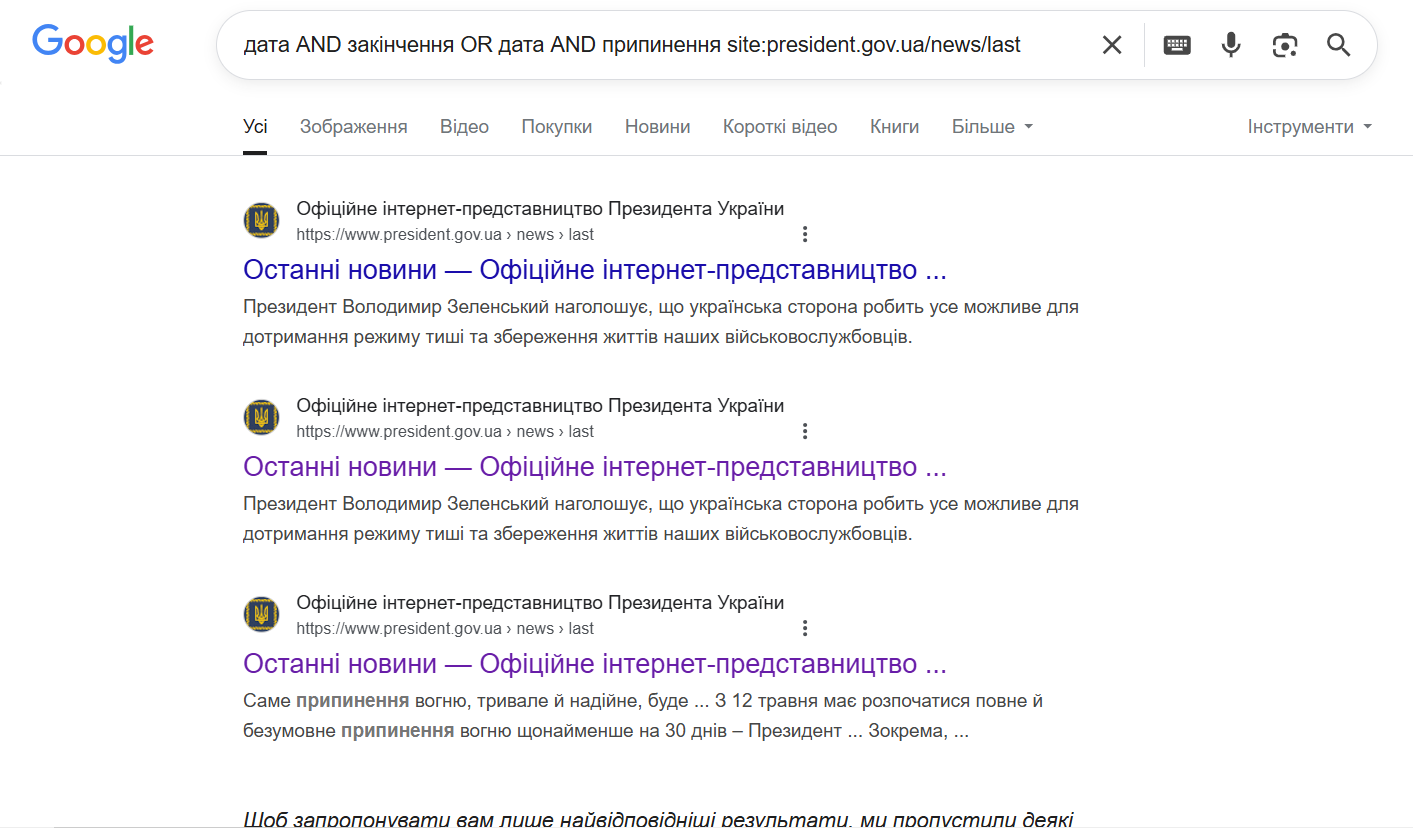
Task: Click first result's snippet about режиму тиші
Action: (661, 322)
